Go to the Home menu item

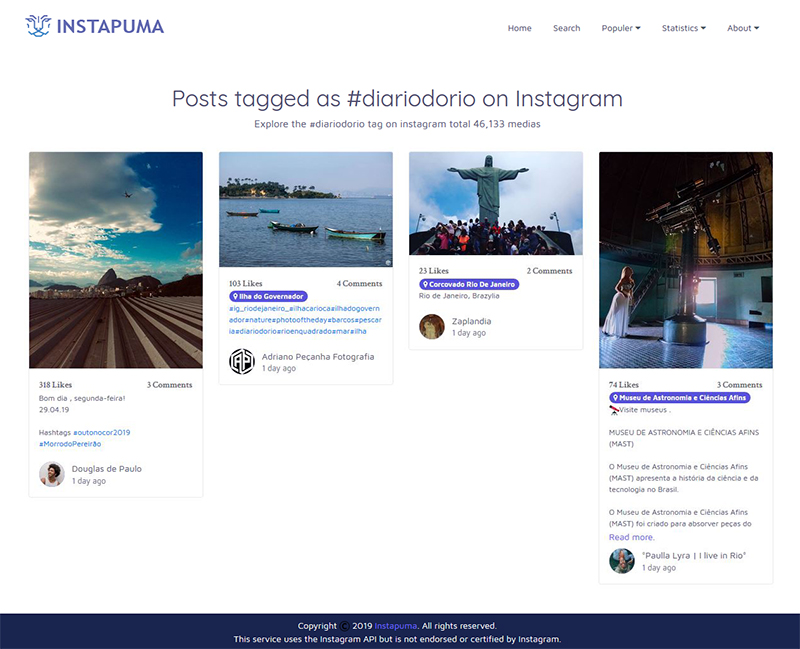pyautogui.click(x=519, y=28)
